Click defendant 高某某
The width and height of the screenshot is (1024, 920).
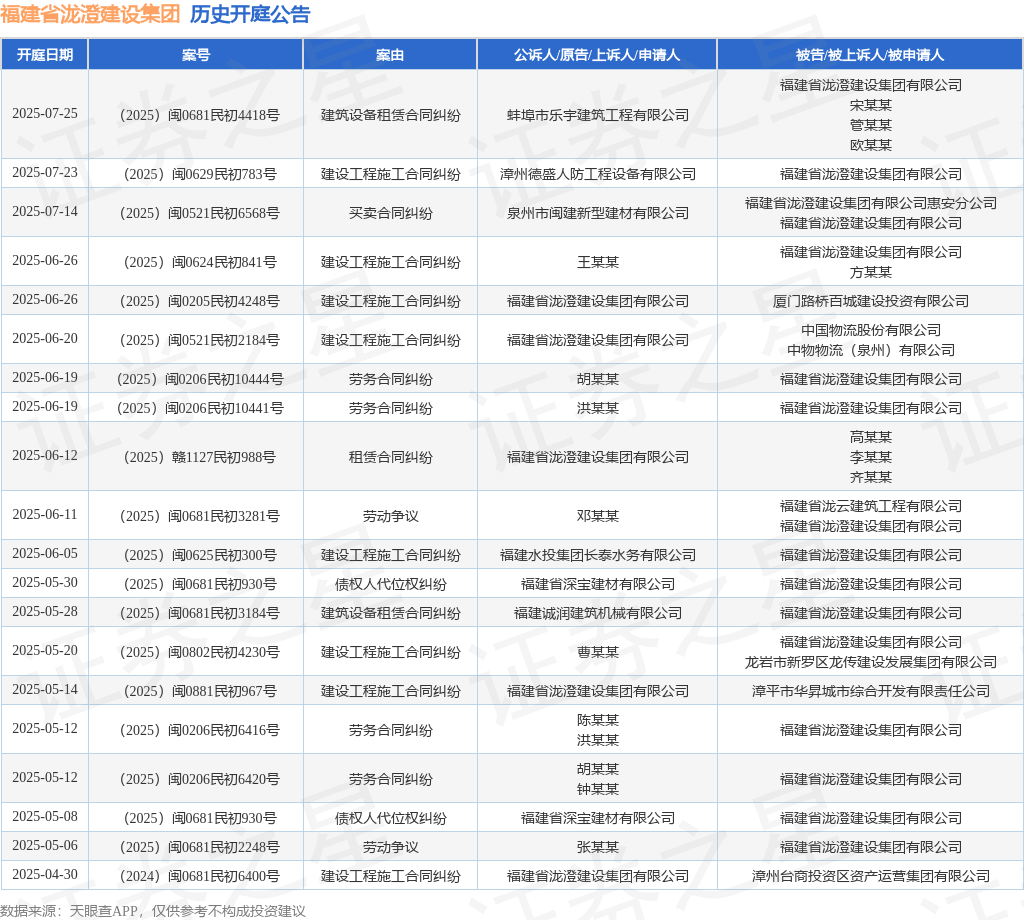[x=871, y=437]
